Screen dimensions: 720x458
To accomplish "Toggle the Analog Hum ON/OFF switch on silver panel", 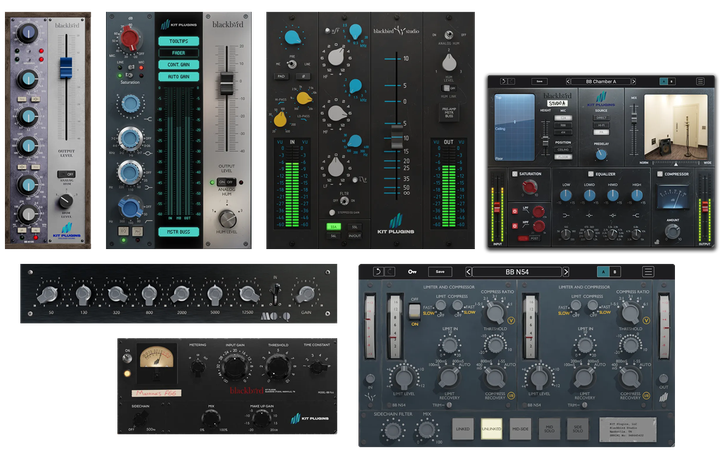I will point(226,182).
